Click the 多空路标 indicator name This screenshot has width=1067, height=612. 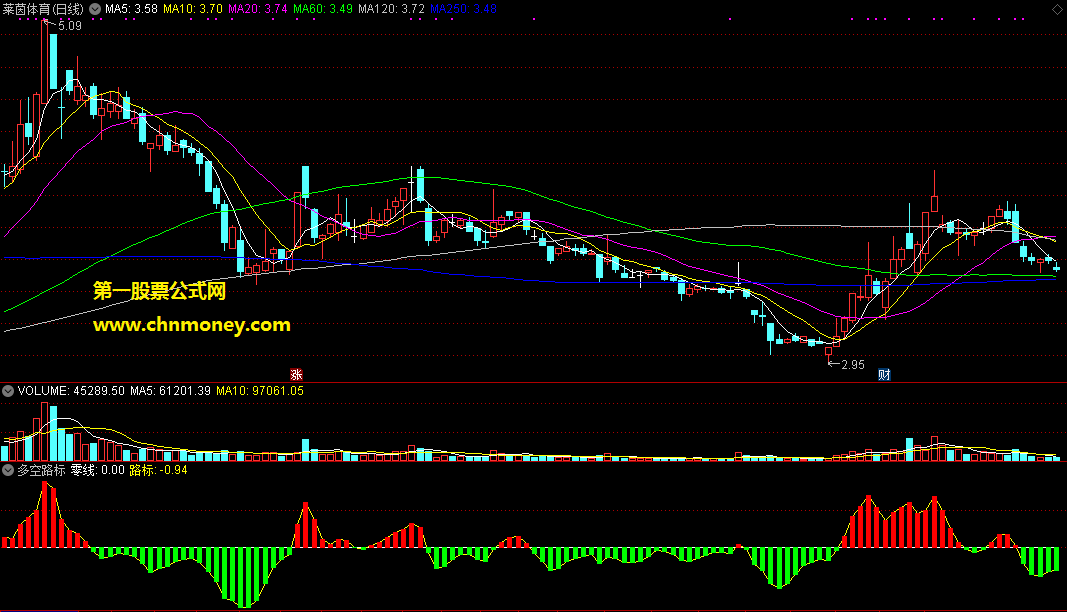(x=42, y=470)
